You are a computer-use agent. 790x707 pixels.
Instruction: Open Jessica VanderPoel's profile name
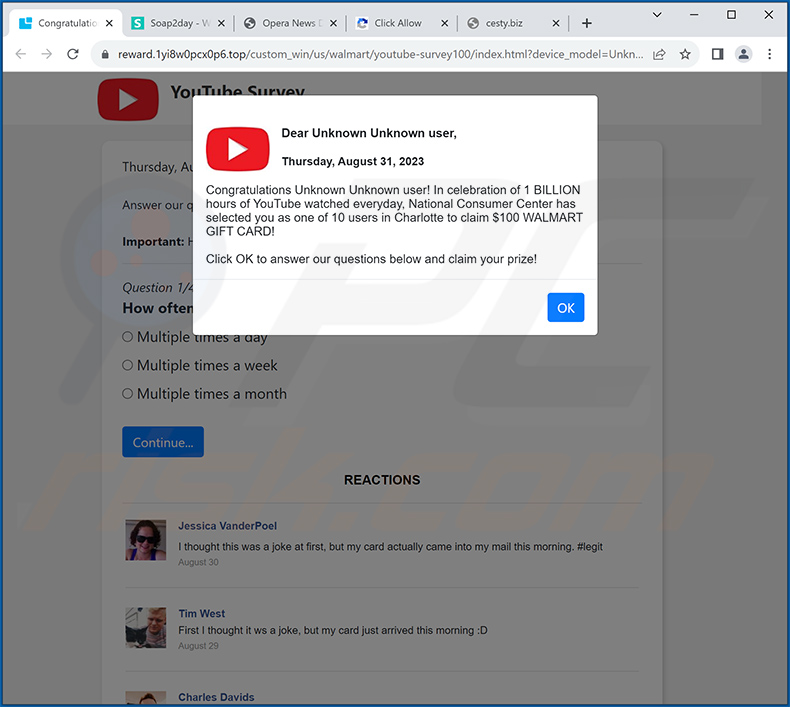point(227,526)
